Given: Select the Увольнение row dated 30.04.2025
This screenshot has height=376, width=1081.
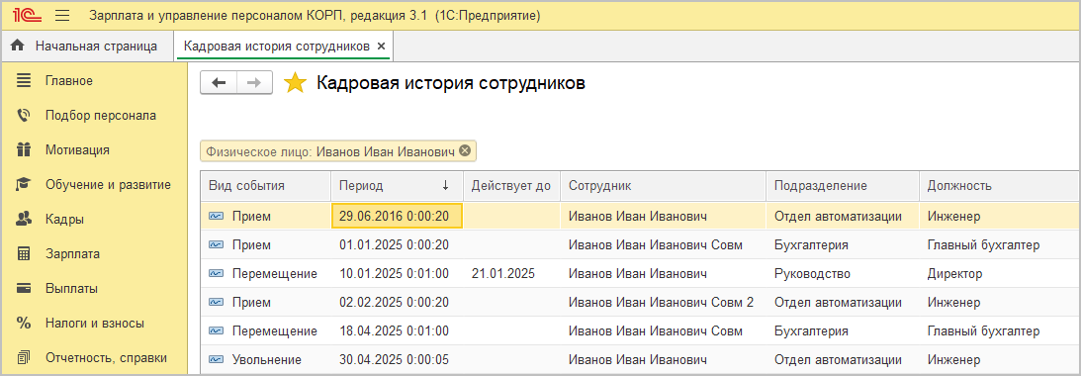Looking at the screenshot, I should 640,359.
